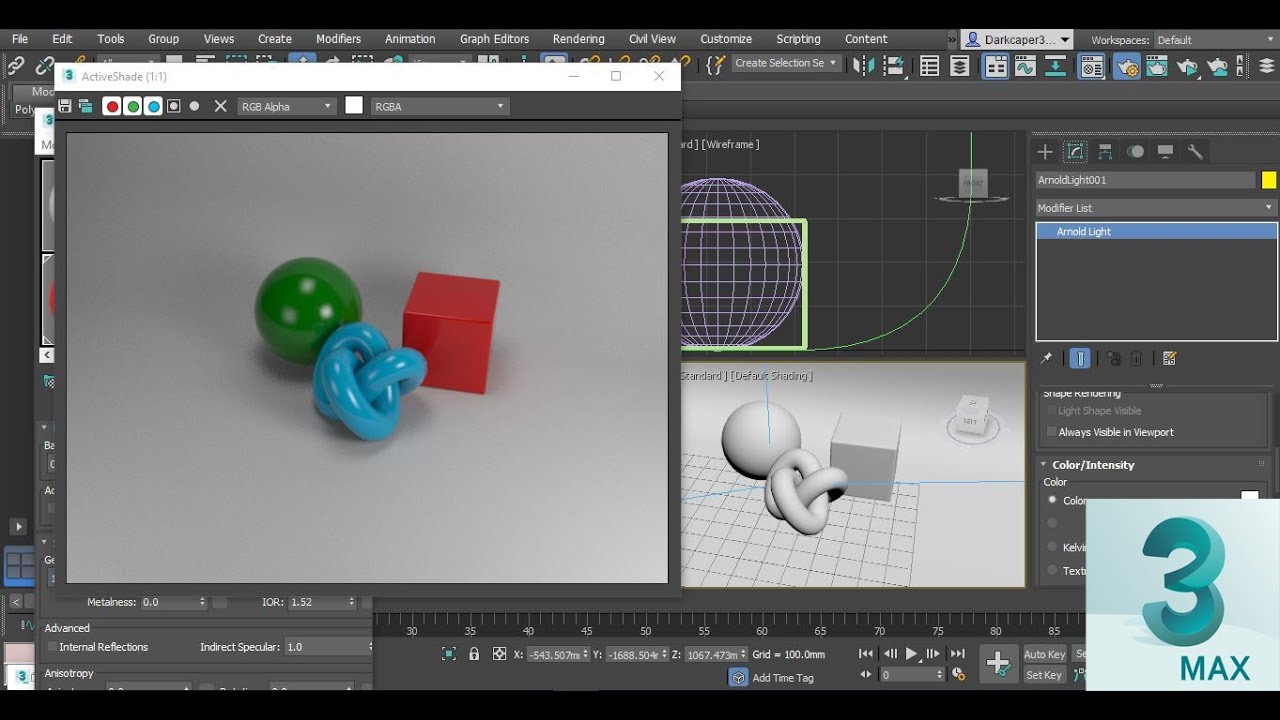
Task: Select the Kelvin radio button
Action: 1052,547
